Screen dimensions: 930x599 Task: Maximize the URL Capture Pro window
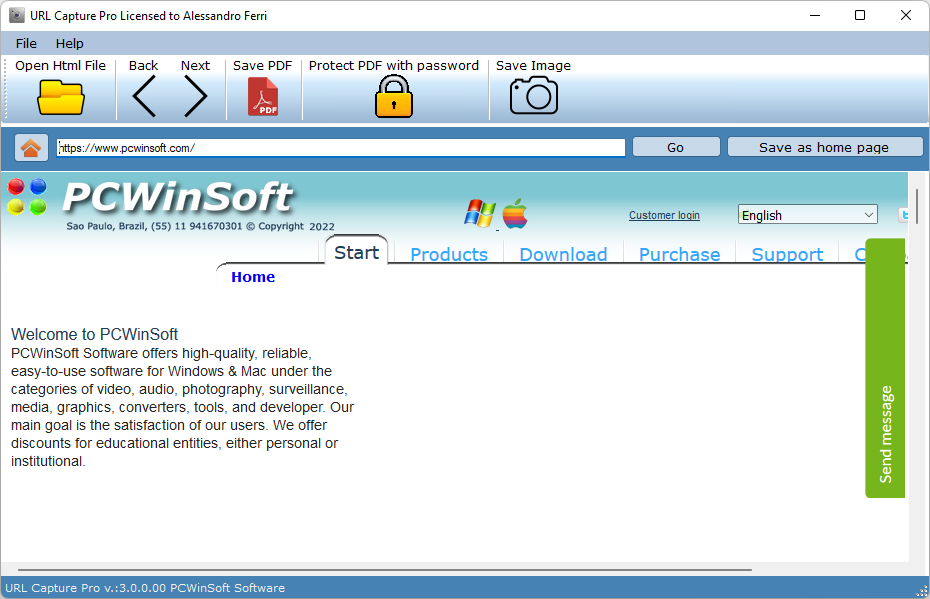click(860, 15)
